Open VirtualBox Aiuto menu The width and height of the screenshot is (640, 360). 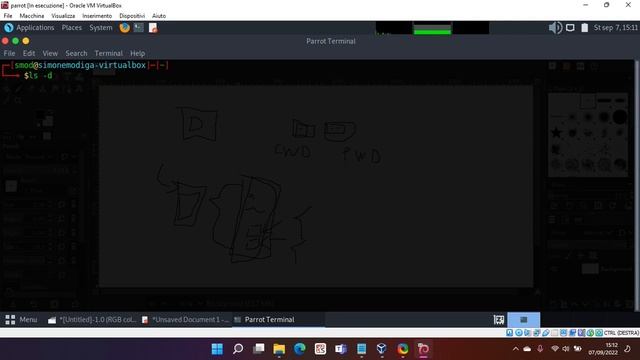[x=159, y=16]
